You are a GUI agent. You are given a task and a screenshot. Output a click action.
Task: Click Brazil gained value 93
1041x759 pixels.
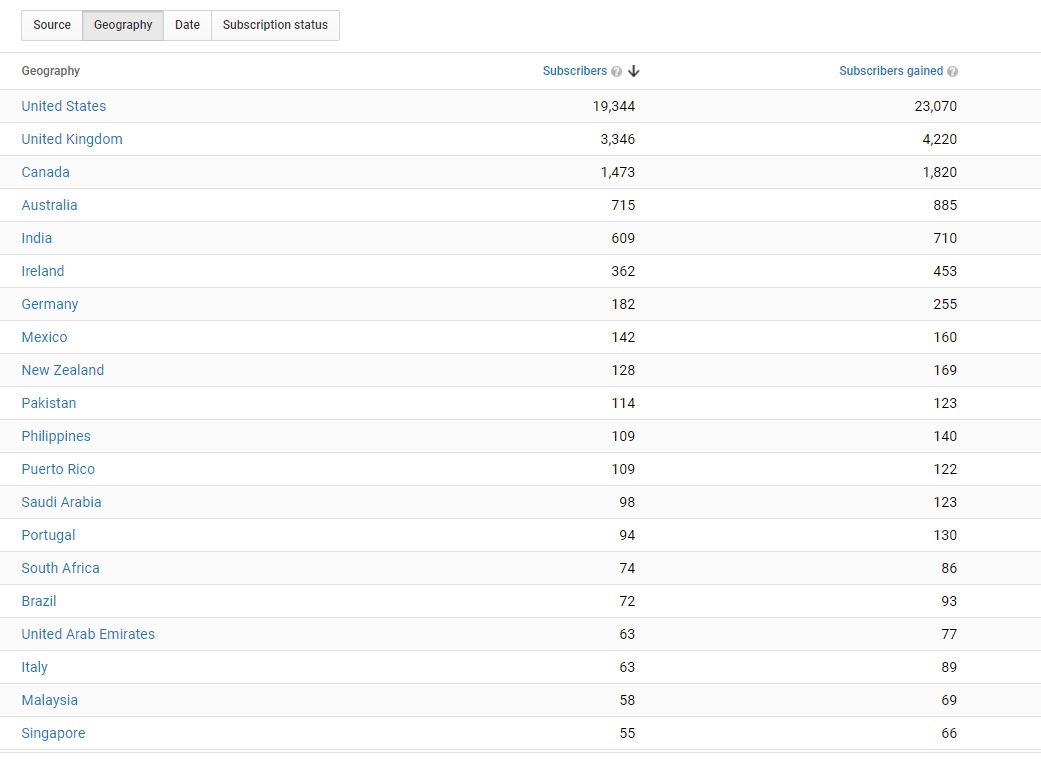(x=949, y=601)
